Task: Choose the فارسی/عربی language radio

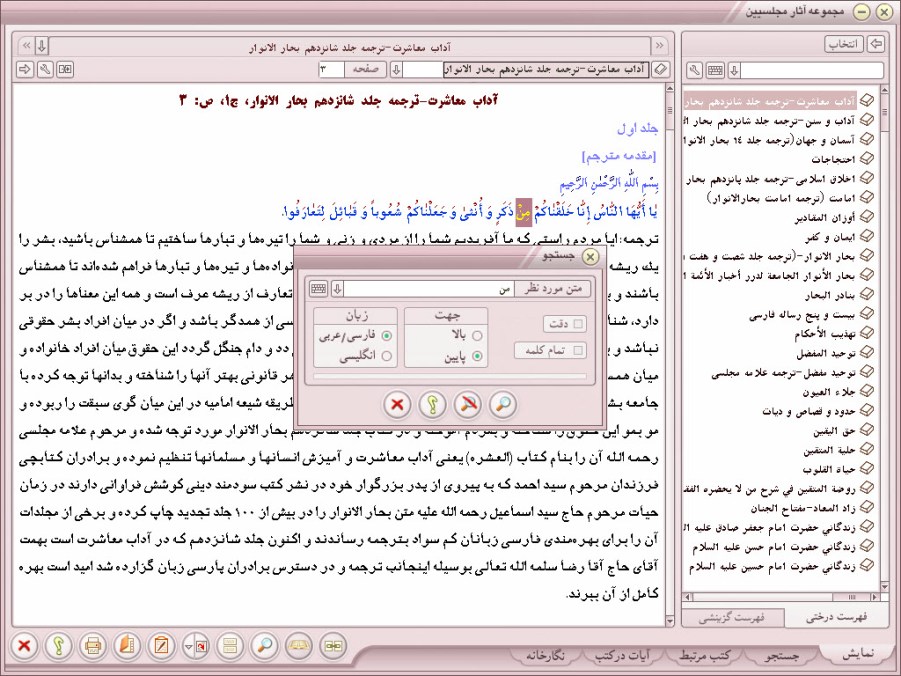Action: pyautogui.click(x=387, y=335)
